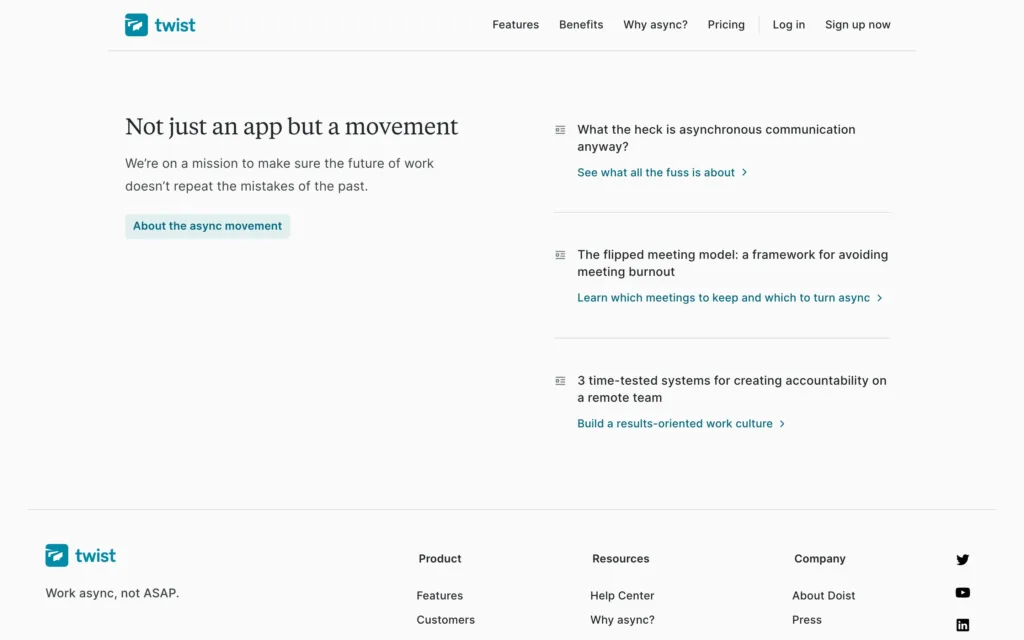Open Press link in footer Company column
This screenshot has height=640, width=1024.
point(807,620)
